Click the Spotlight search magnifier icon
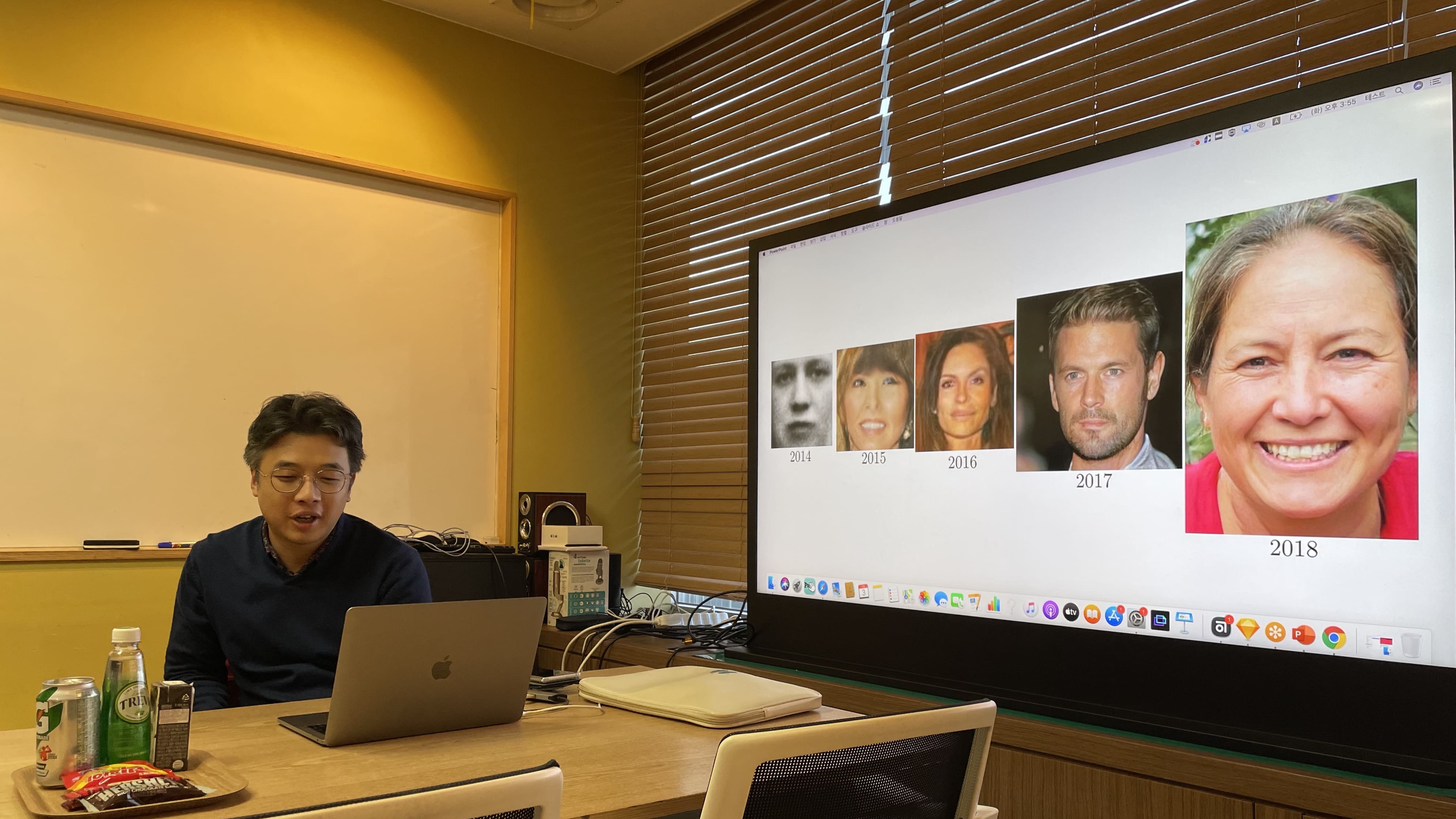Screen dimensions: 1456x819 (1399, 90)
